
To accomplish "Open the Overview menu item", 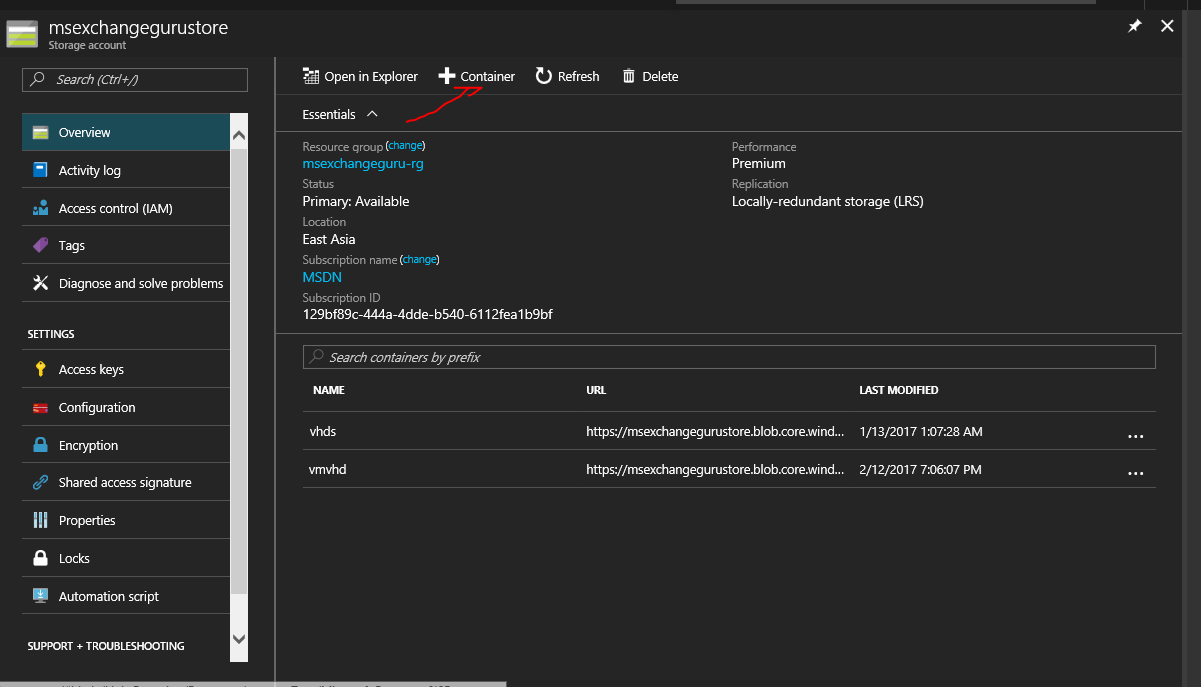I will (x=126, y=132).
